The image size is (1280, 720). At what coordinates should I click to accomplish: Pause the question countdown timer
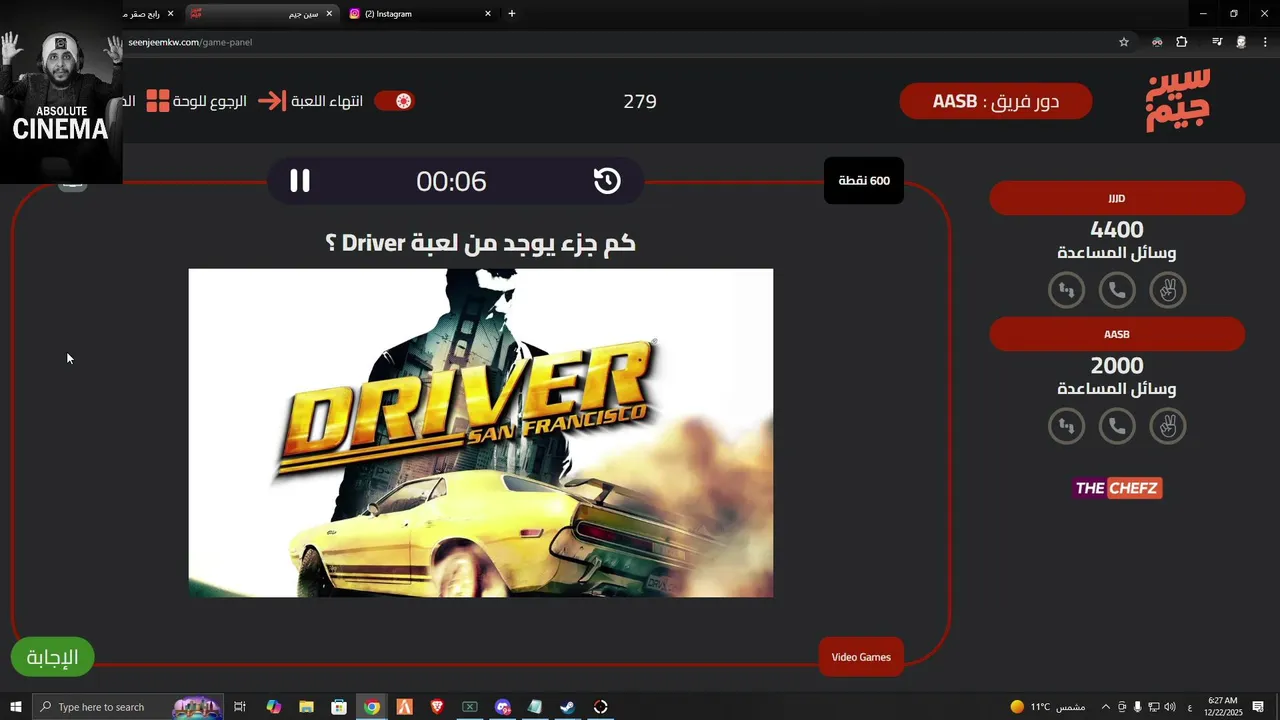tap(300, 181)
